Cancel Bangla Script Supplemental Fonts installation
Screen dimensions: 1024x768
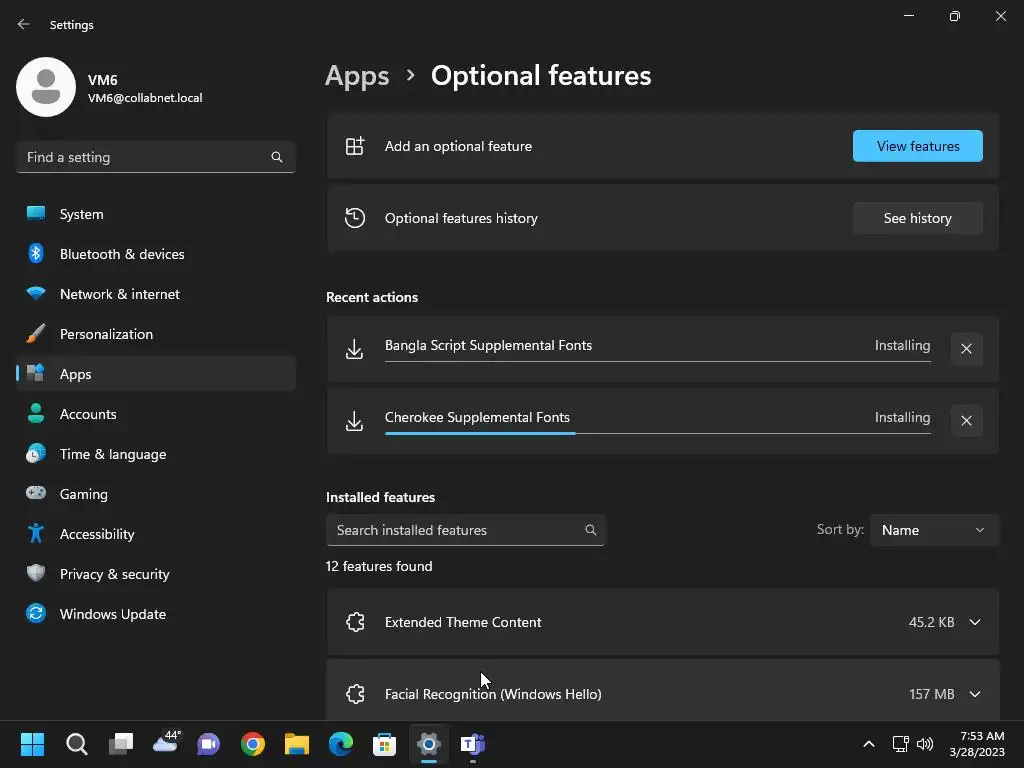966,349
